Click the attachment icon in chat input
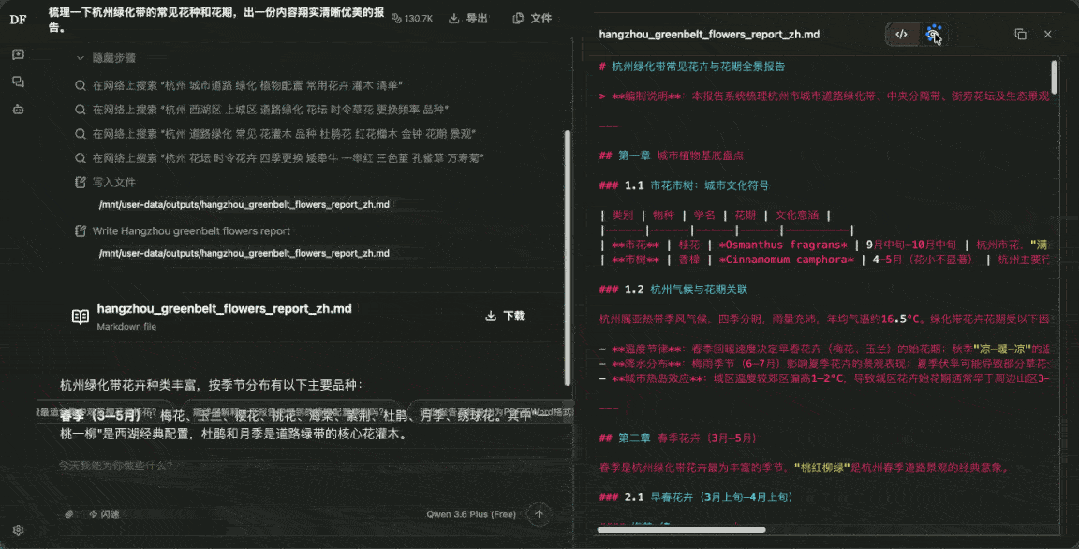The width and height of the screenshot is (1079, 549). click(69, 514)
